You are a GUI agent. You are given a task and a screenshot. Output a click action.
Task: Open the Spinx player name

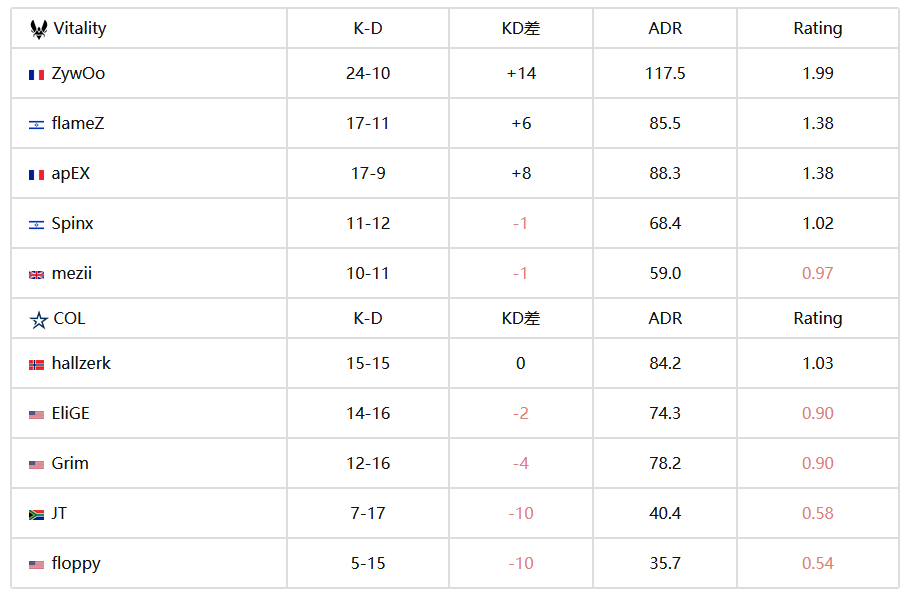72,223
